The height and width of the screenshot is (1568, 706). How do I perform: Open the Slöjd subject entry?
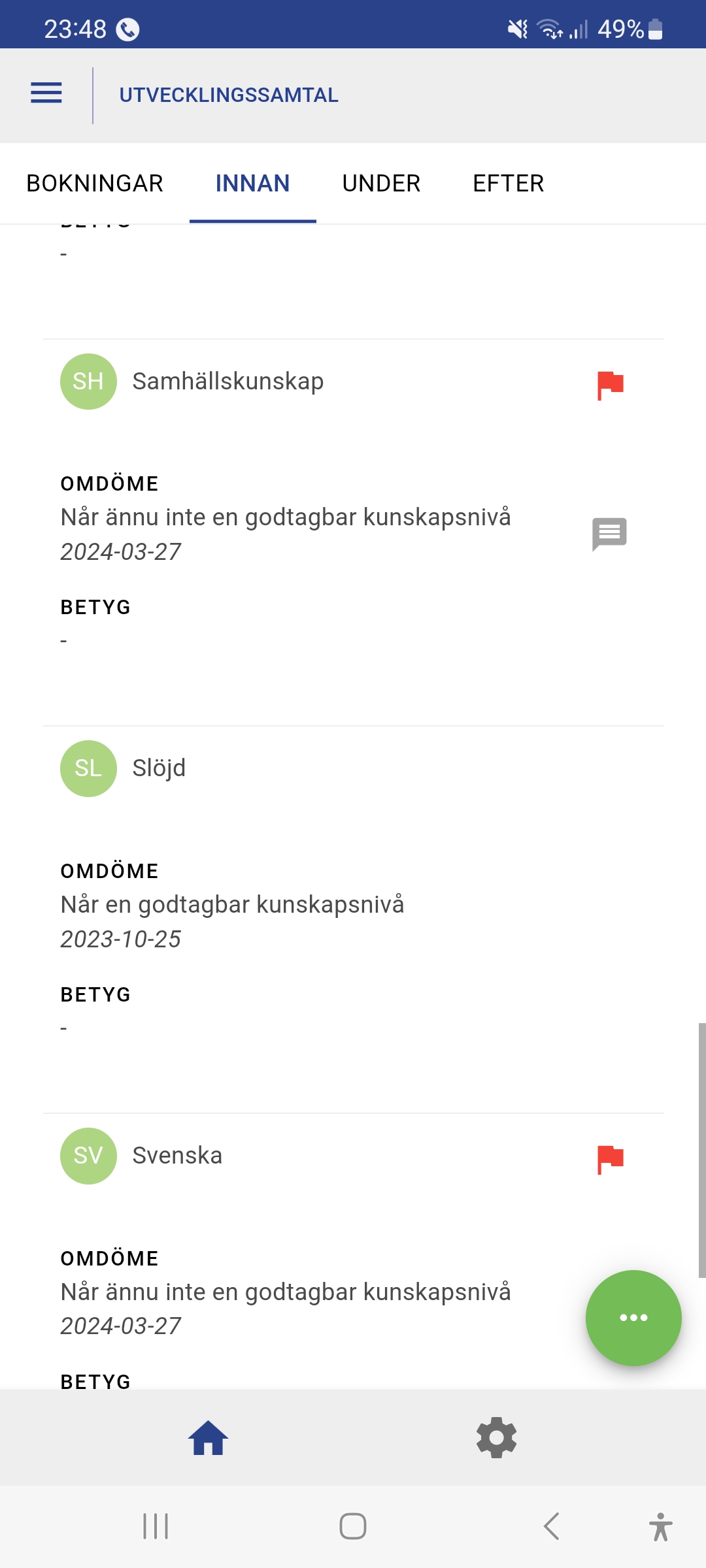coord(159,768)
